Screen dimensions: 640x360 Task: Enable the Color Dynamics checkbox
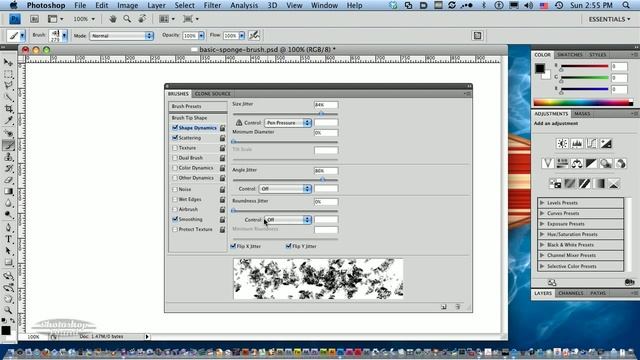[x=175, y=168]
